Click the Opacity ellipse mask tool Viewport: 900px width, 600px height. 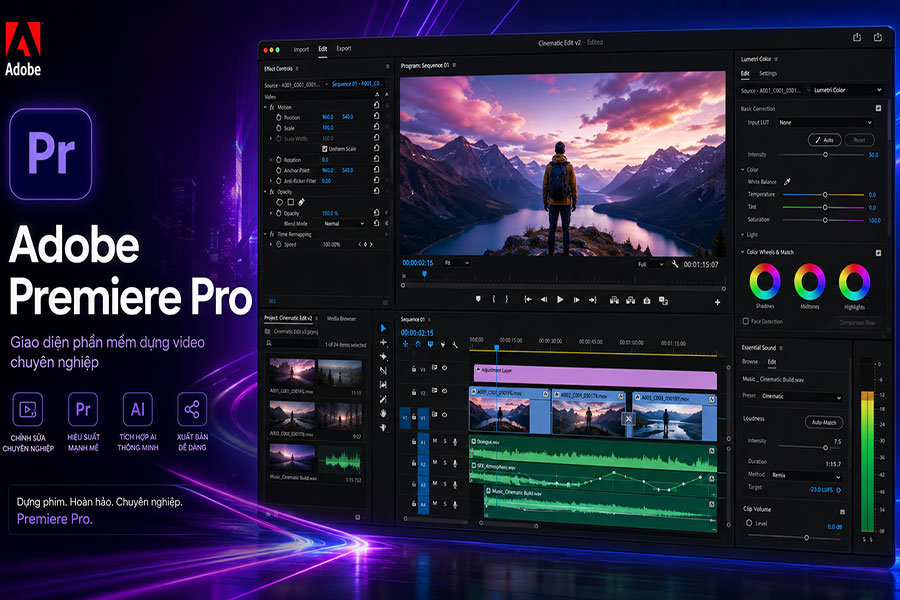click(x=280, y=202)
